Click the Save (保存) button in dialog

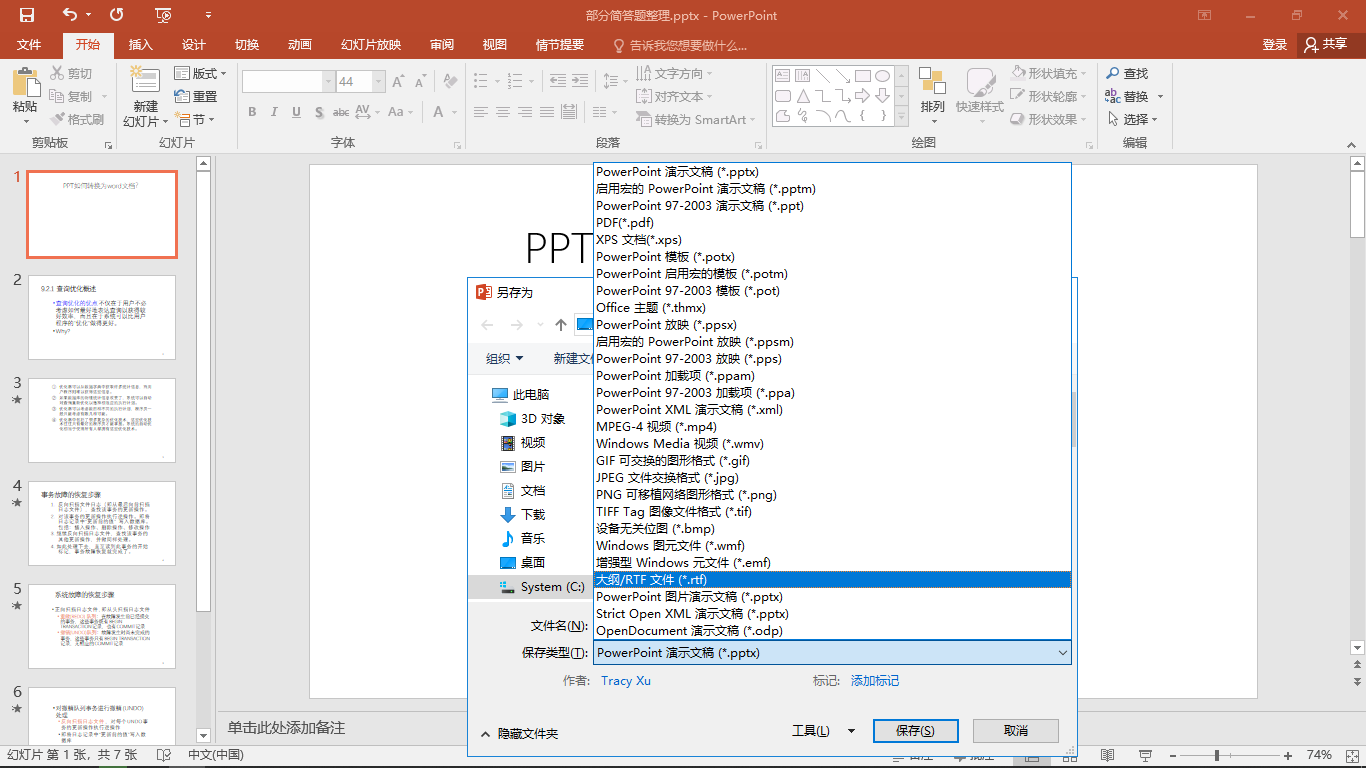pos(915,731)
